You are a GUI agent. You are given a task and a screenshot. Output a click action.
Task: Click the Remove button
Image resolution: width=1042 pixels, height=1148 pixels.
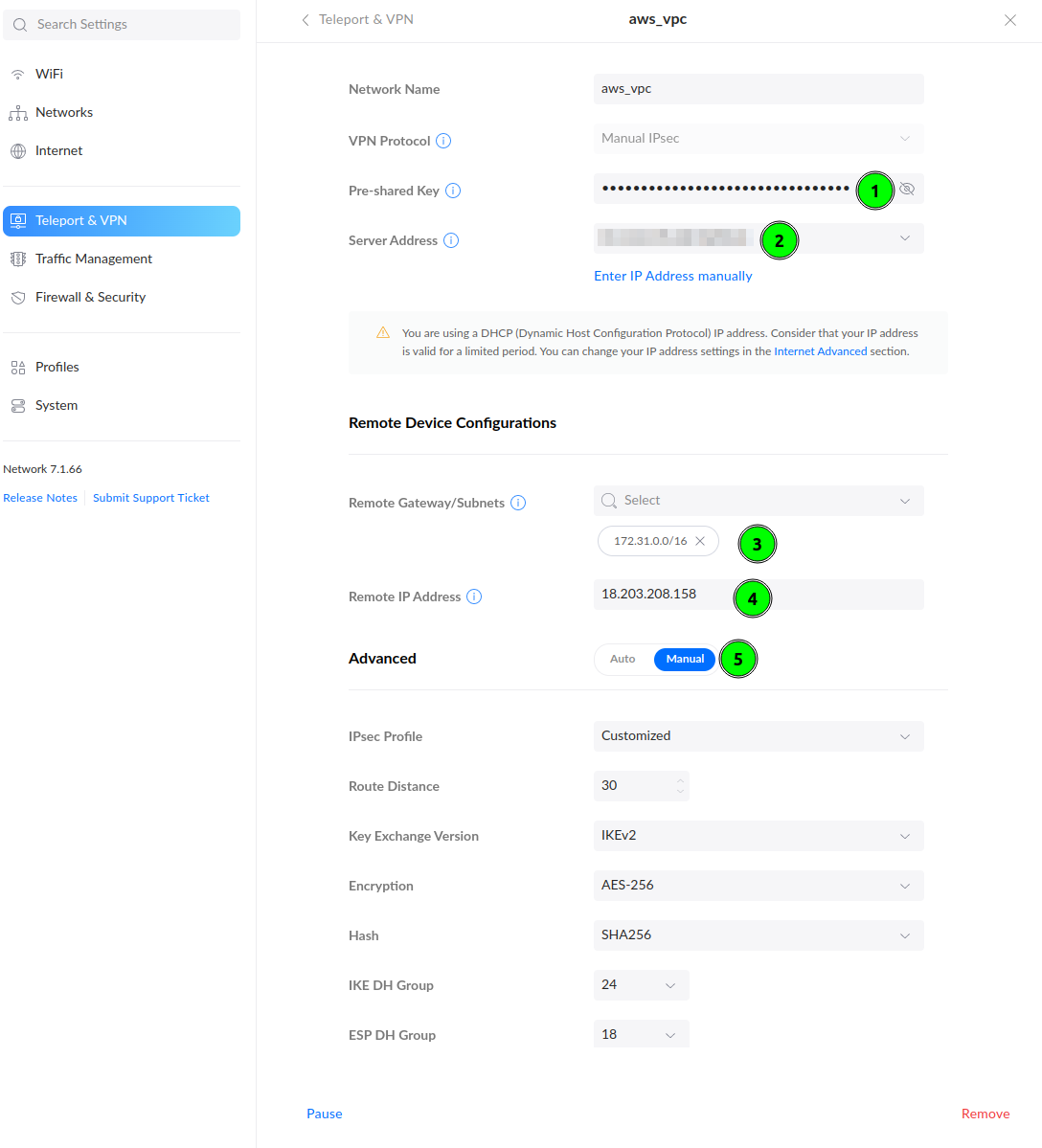[x=985, y=1114]
